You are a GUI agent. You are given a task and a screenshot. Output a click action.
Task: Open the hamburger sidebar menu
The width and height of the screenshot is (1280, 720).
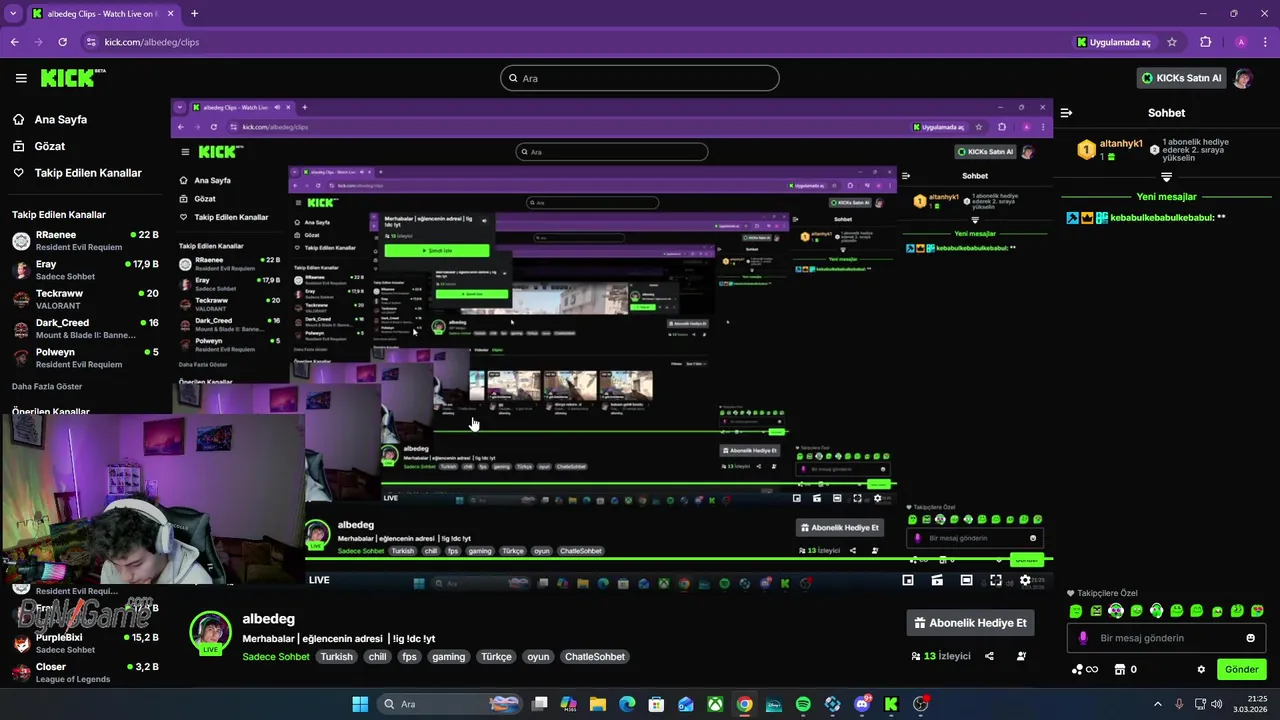coord(21,78)
